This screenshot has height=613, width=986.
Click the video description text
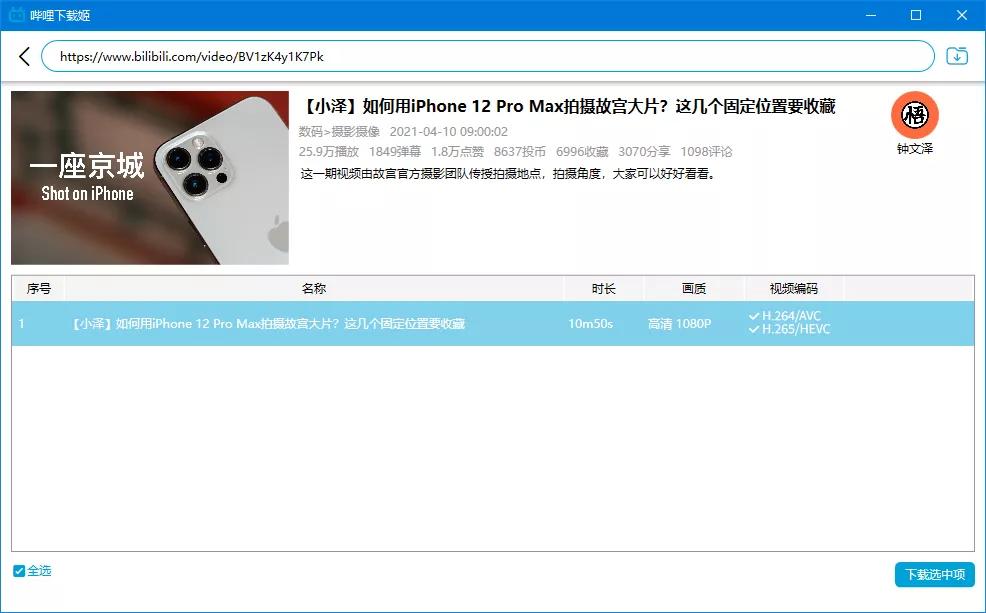[x=508, y=174]
